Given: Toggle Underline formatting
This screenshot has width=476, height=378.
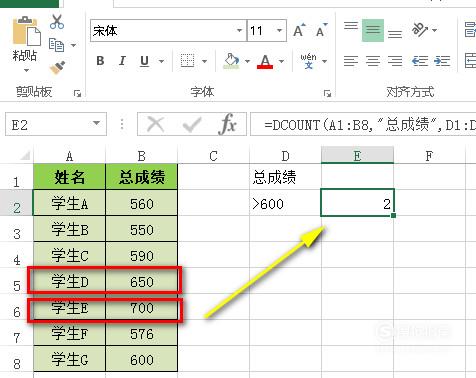Looking at the screenshot, I should point(145,61).
